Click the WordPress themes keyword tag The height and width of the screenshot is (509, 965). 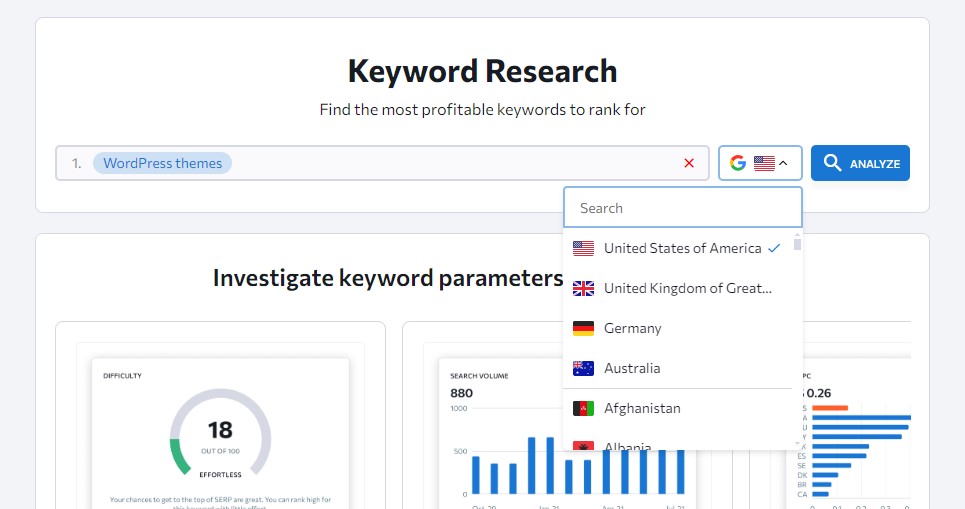(162, 163)
